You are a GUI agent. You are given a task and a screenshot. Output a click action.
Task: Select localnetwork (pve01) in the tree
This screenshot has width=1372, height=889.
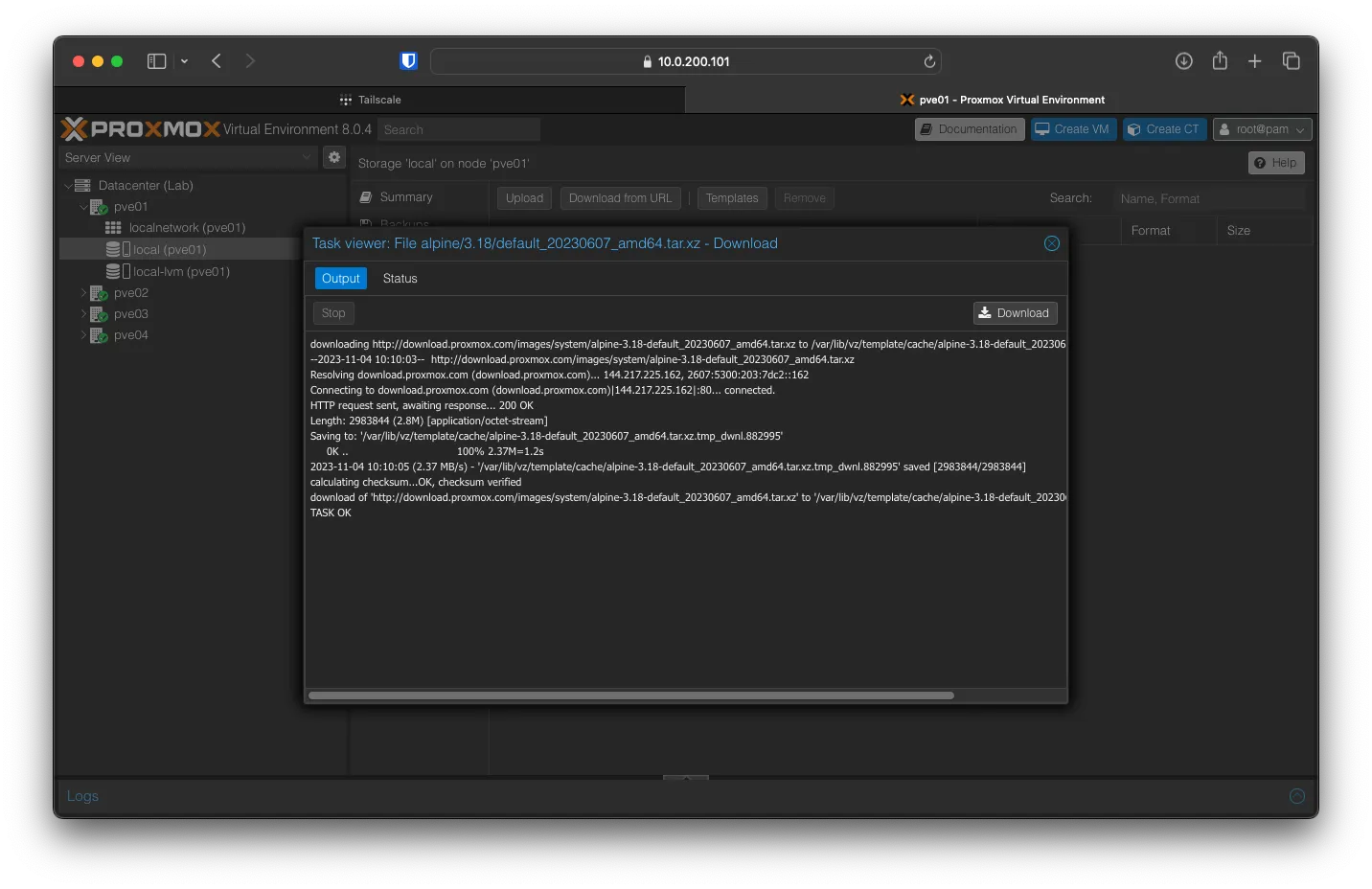pos(187,228)
